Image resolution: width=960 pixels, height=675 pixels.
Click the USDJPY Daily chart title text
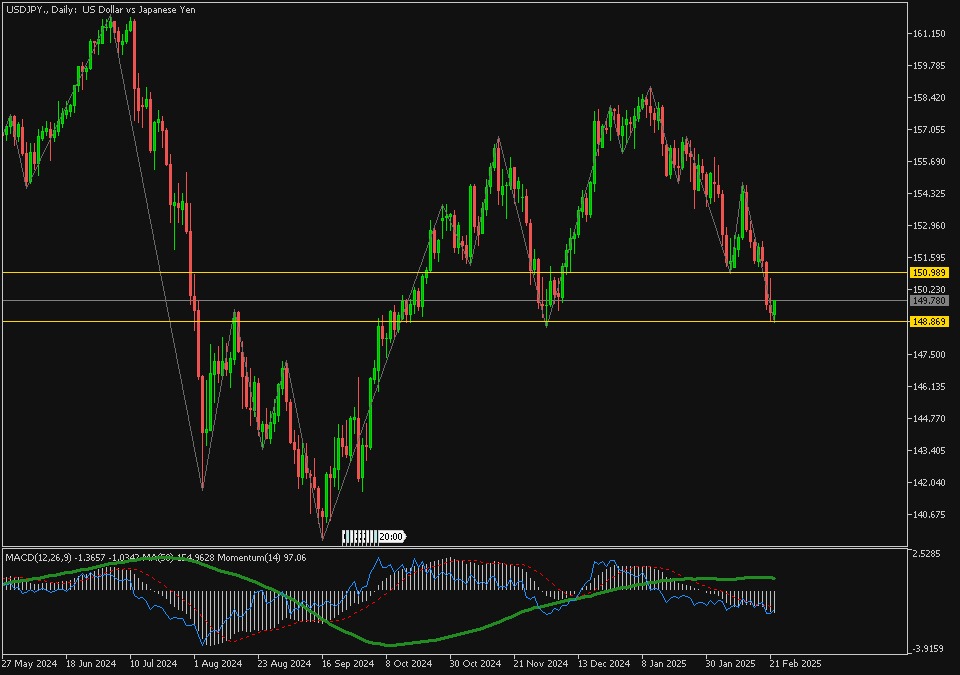[x=100, y=10]
